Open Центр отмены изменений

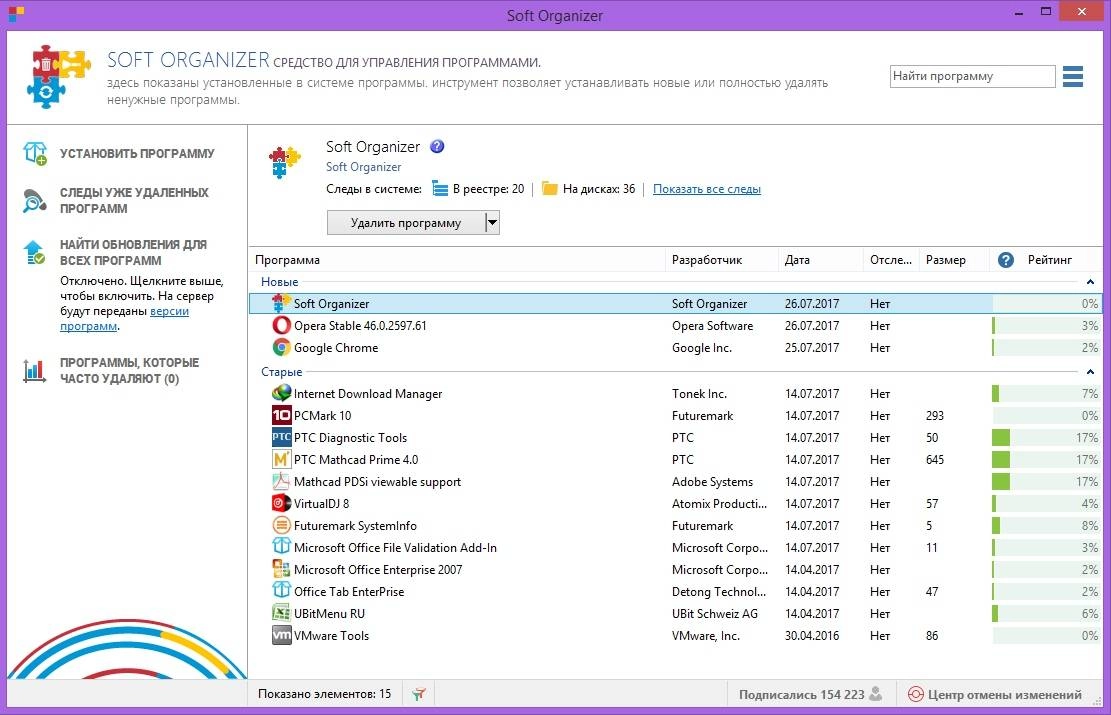coord(1004,694)
